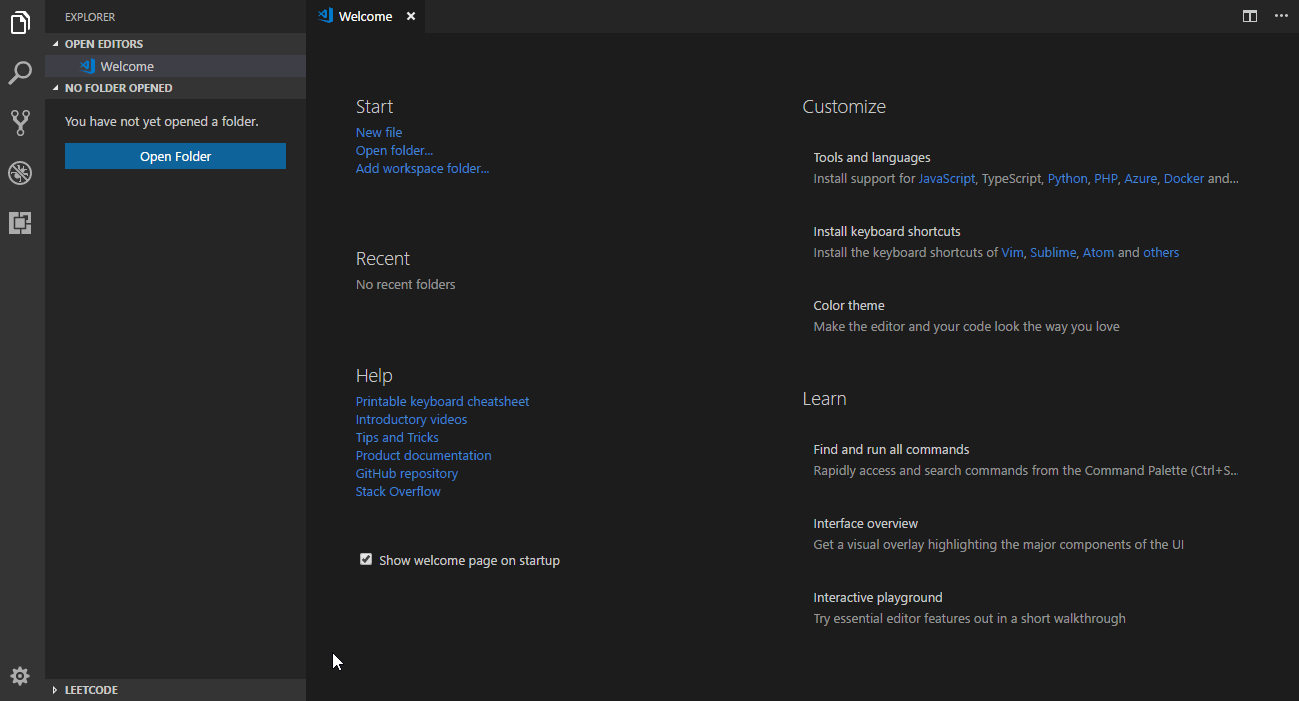Click the Open Folder button
This screenshot has width=1299, height=701.
click(x=175, y=156)
